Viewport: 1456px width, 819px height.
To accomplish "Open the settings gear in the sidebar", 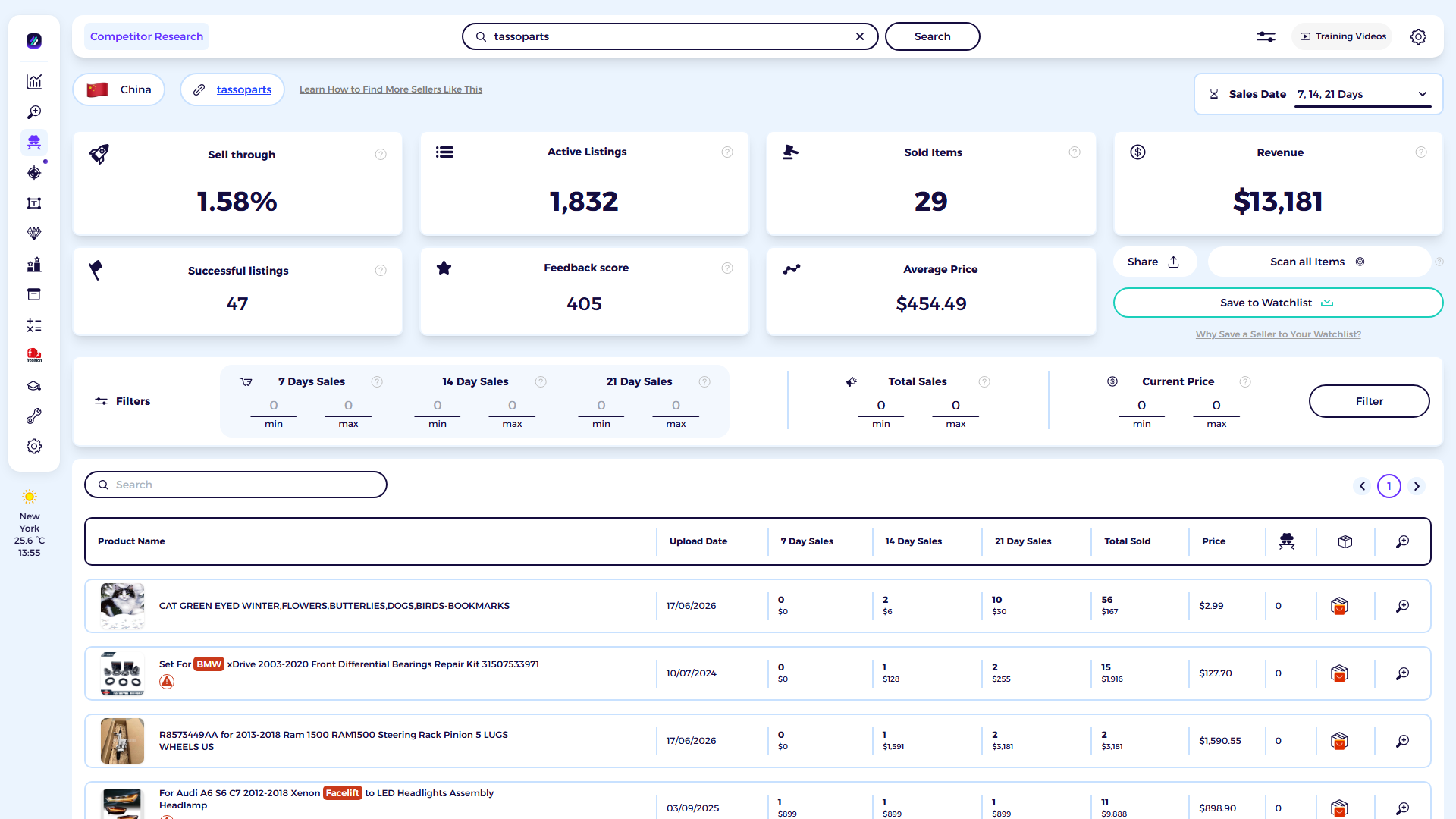I will 34,447.
